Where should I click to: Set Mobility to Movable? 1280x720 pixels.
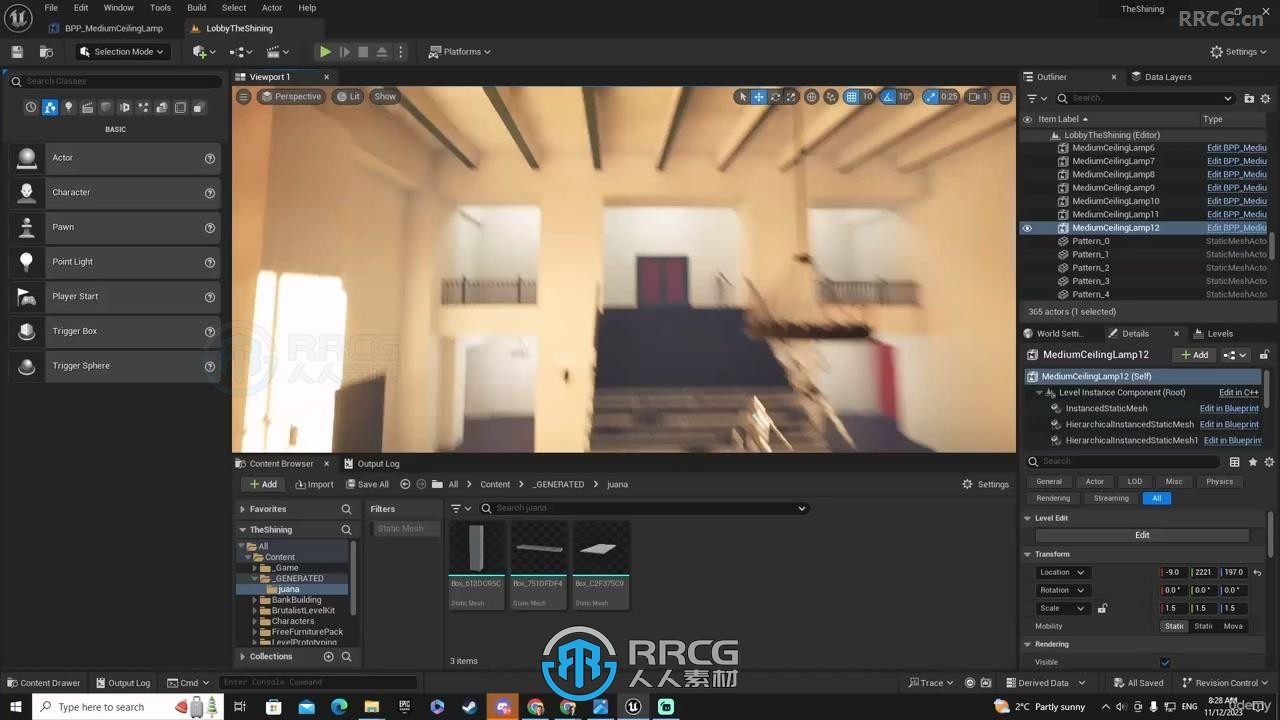[x=1233, y=626]
